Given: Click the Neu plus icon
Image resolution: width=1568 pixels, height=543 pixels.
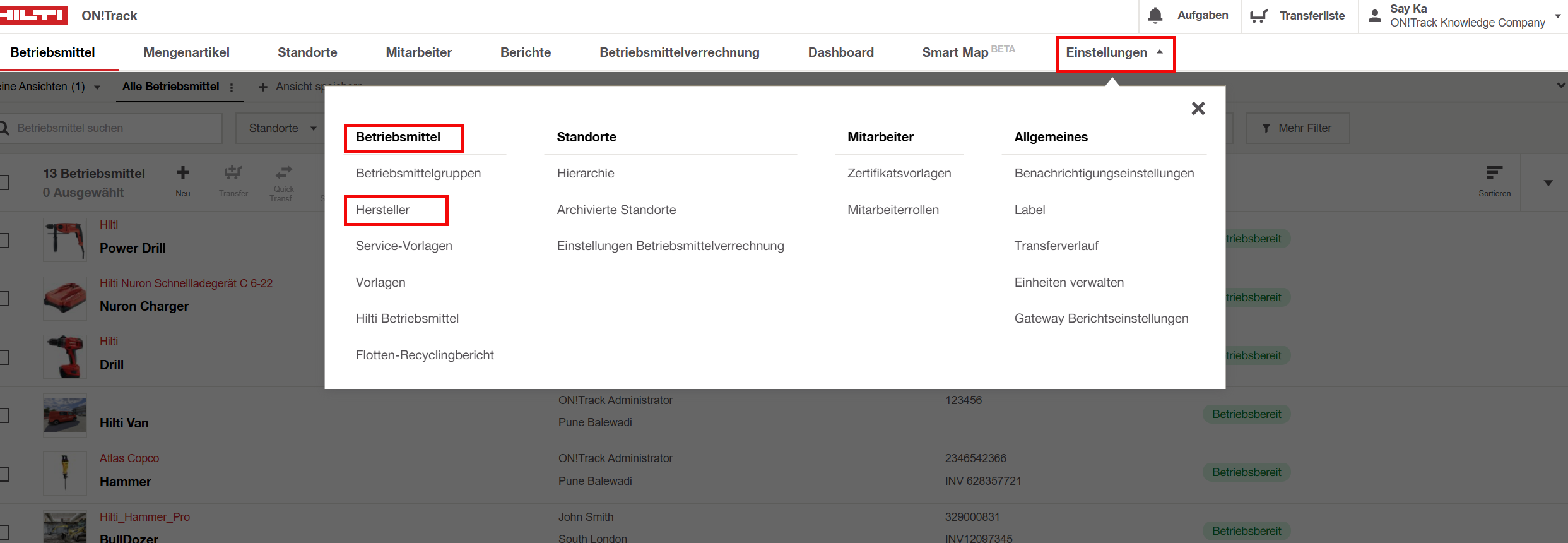Looking at the screenshot, I should [x=183, y=172].
